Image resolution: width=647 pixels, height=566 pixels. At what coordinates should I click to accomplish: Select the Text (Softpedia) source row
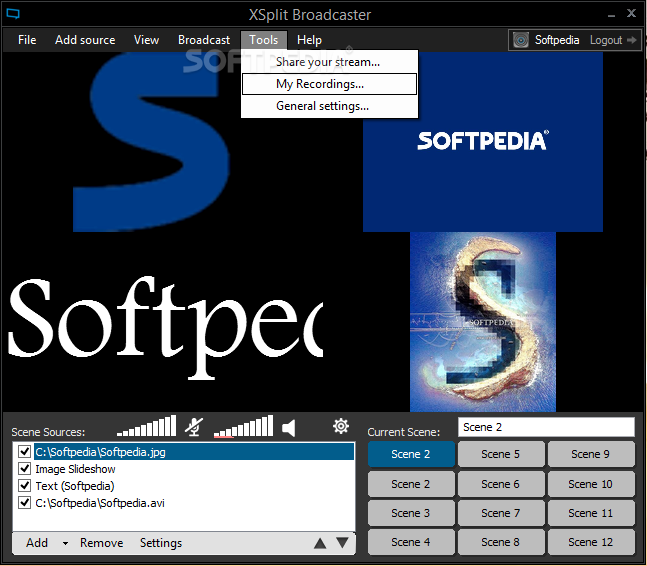pos(194,486)
